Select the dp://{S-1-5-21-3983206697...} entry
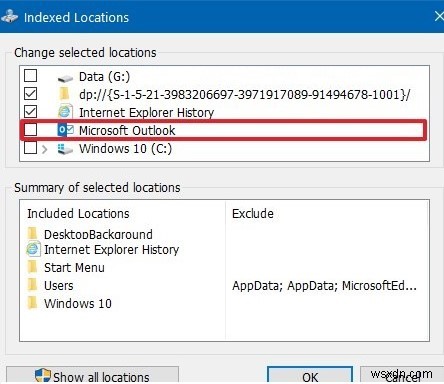444x384 pixels. point(245,95)
